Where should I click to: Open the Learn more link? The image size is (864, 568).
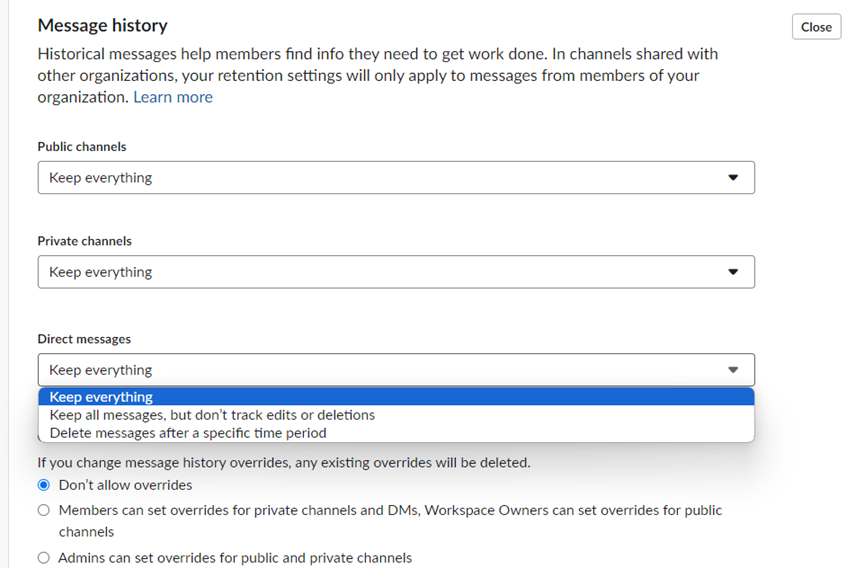(x=173, y=97)
